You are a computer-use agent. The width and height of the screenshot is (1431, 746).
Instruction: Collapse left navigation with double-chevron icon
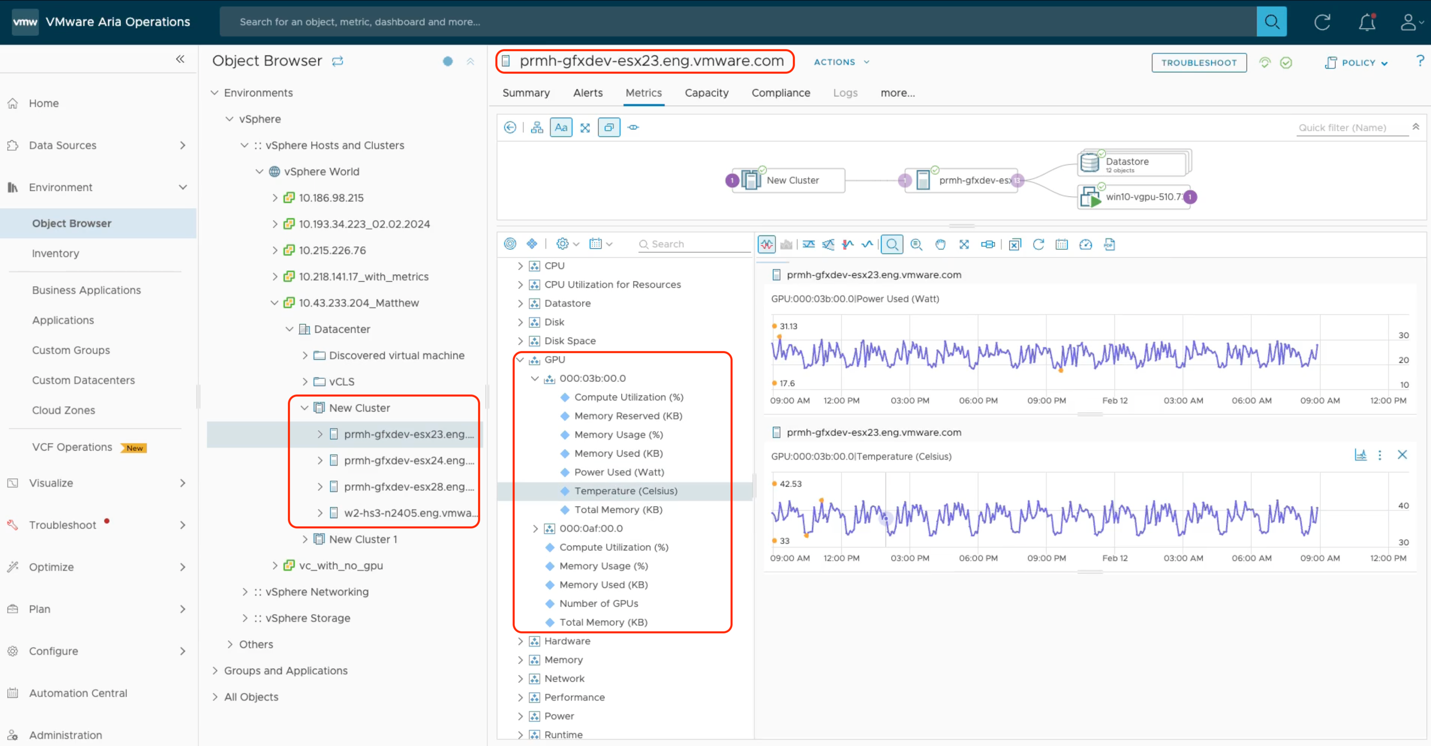(x=180, y=60)
